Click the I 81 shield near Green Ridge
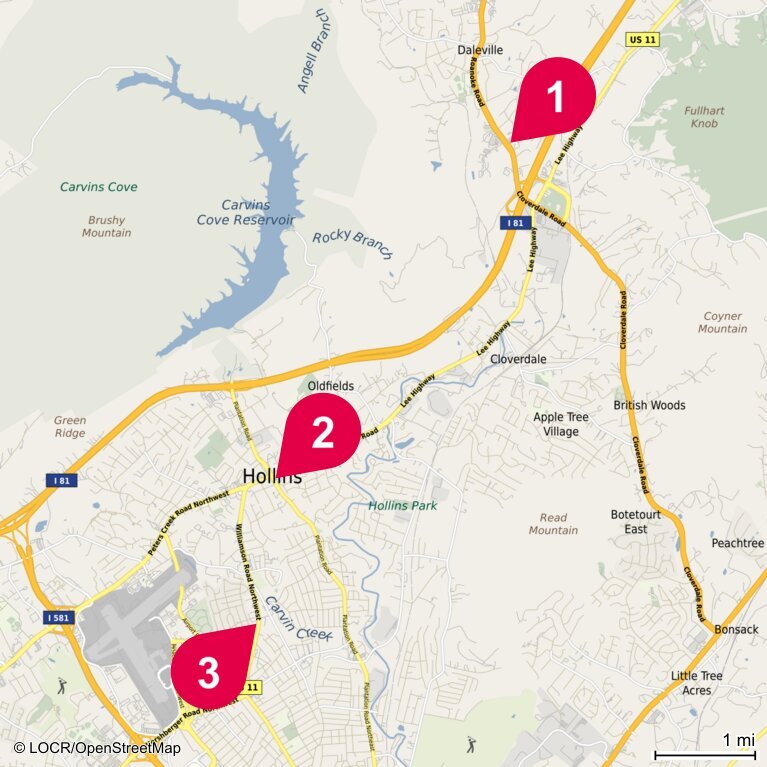Image resolution: width=767 pixels, height=767 pixels. [x=62, y=480]
